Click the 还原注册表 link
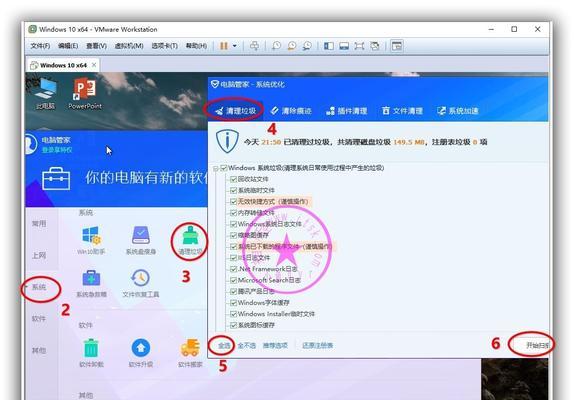 [317, 345]
